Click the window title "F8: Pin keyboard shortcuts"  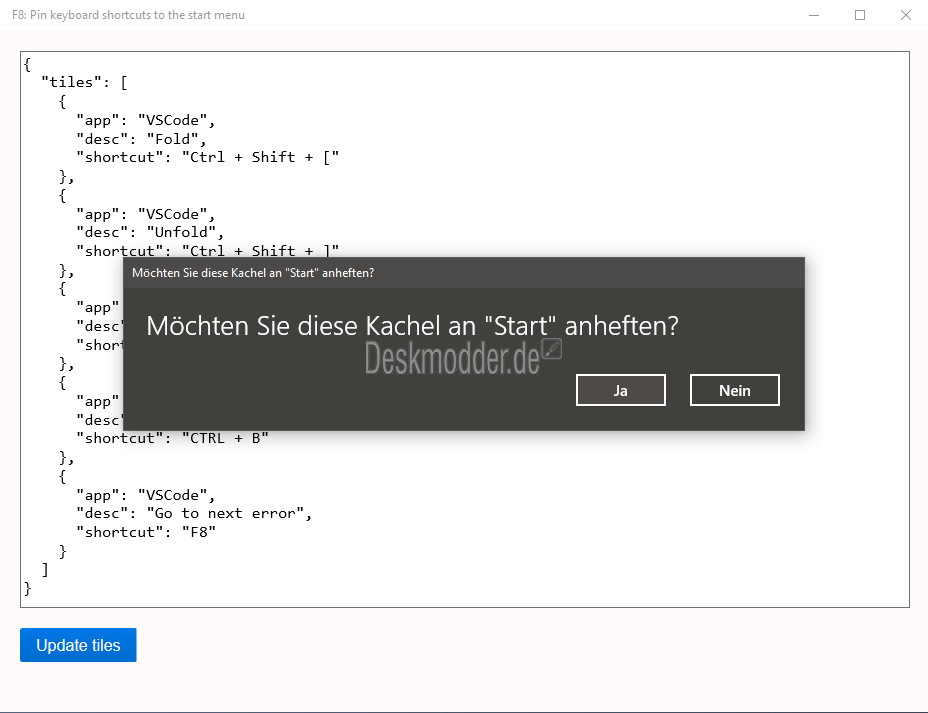(128, 15)
